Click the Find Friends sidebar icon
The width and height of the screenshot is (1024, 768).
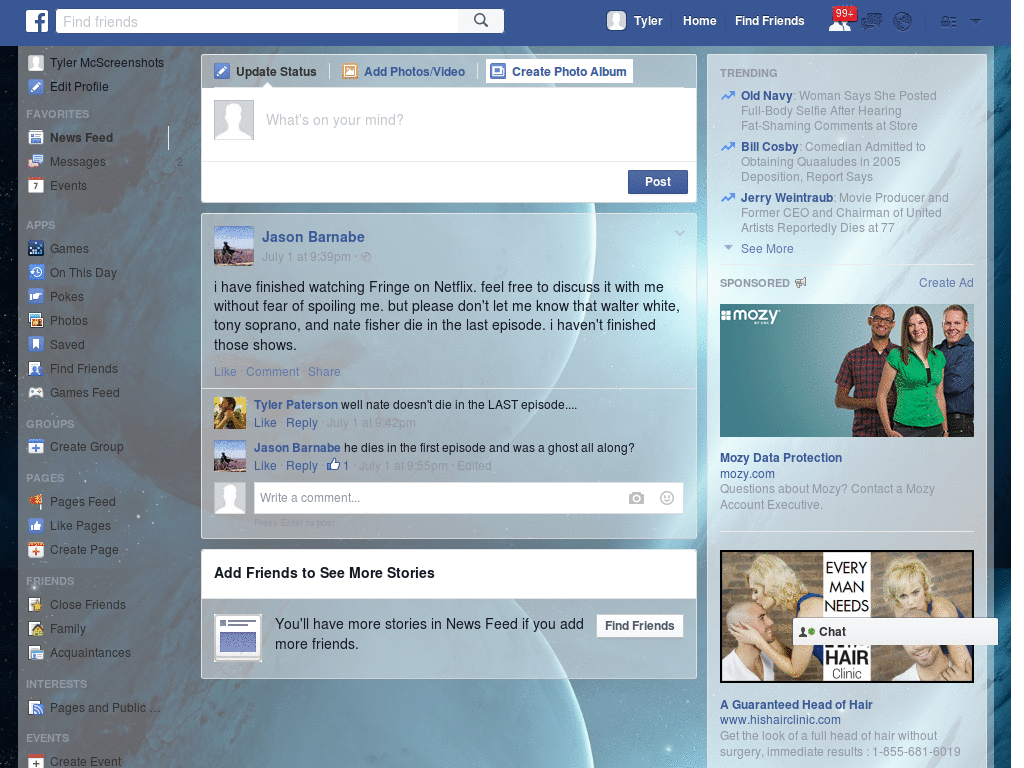click(36, 368)
